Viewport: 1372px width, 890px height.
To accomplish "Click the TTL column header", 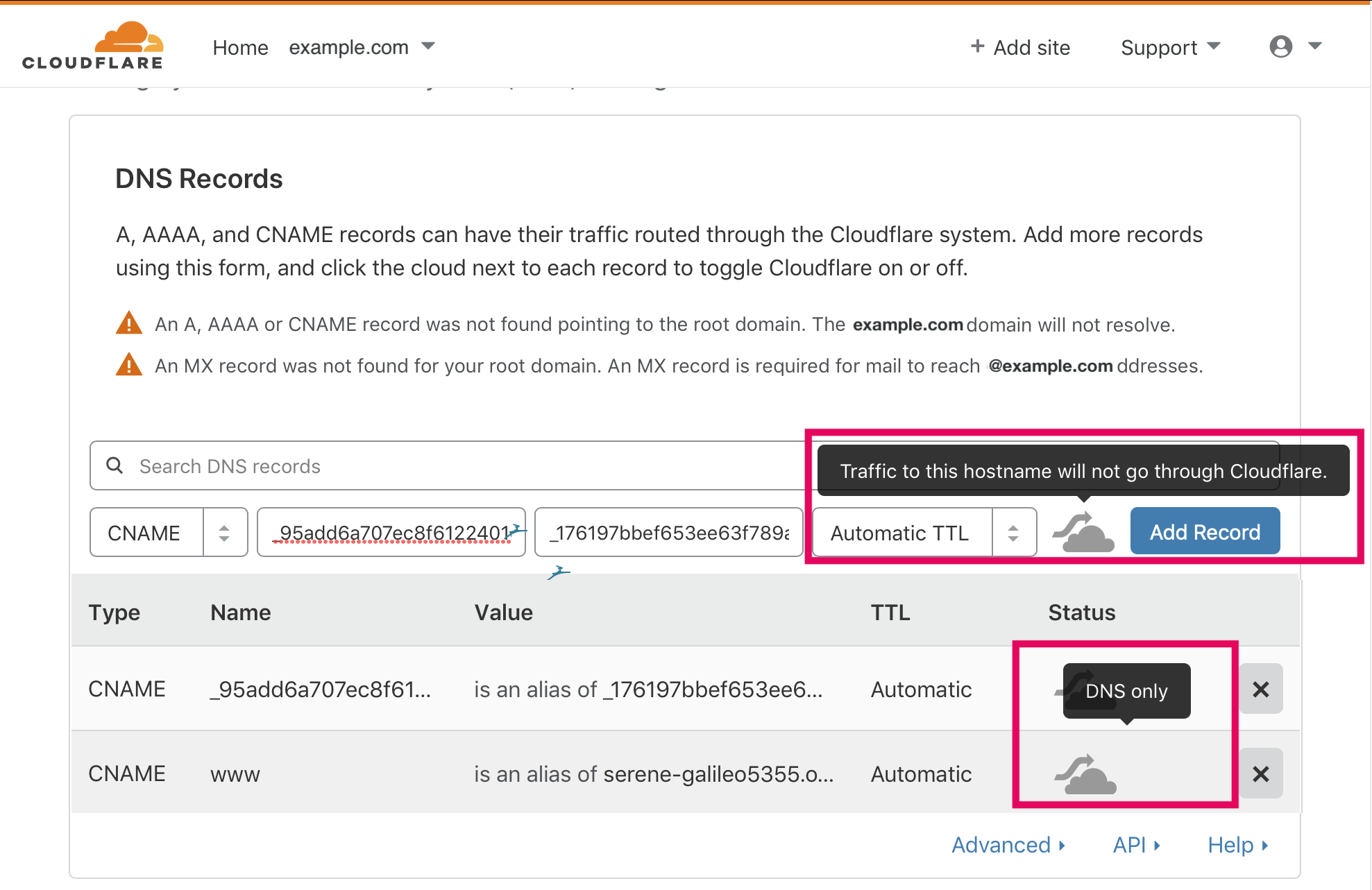I will point(890,613).
